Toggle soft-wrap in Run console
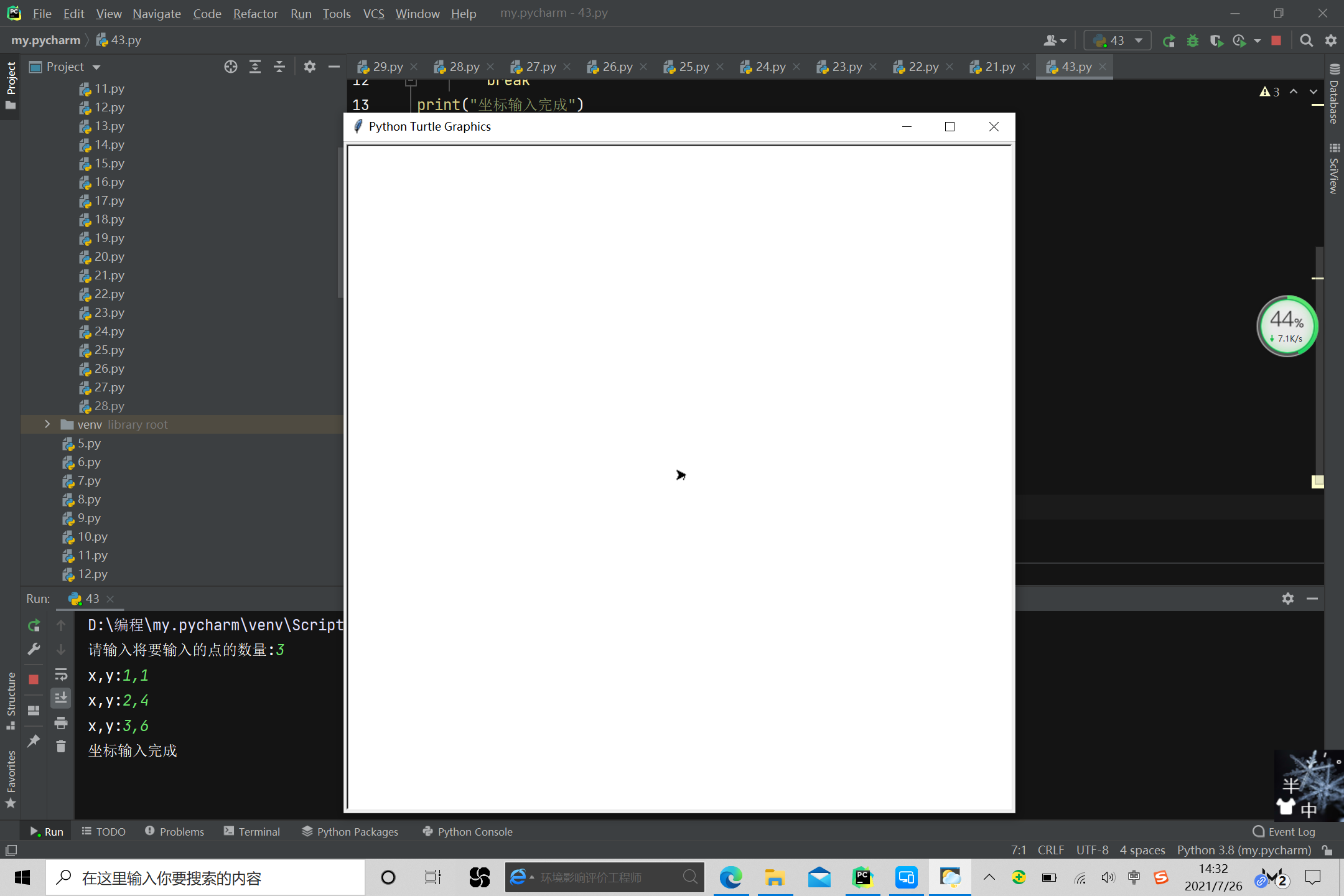 (x=61, y=674)
